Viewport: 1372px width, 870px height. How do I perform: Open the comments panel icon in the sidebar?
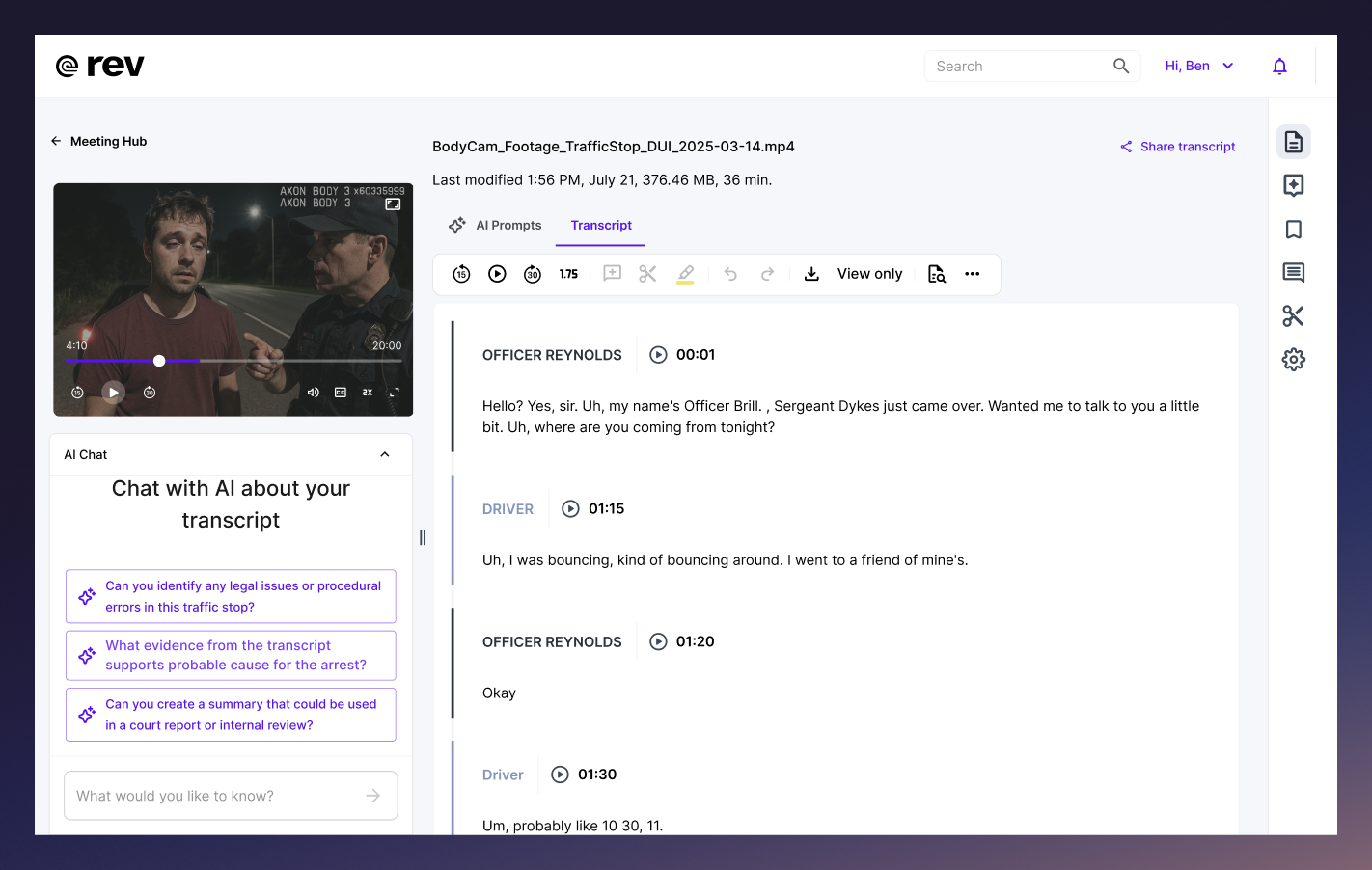pyautogui.click(x=1294, y=272)
